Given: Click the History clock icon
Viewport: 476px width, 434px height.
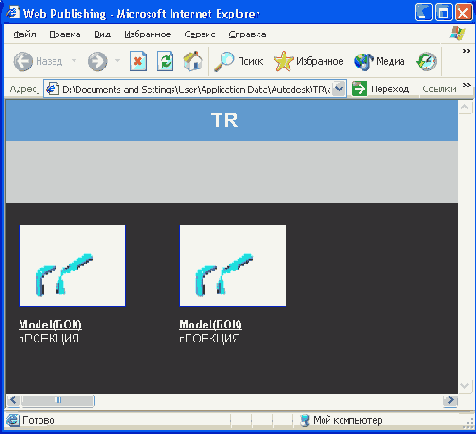Looking at the screenshot, I should [426, 61].
